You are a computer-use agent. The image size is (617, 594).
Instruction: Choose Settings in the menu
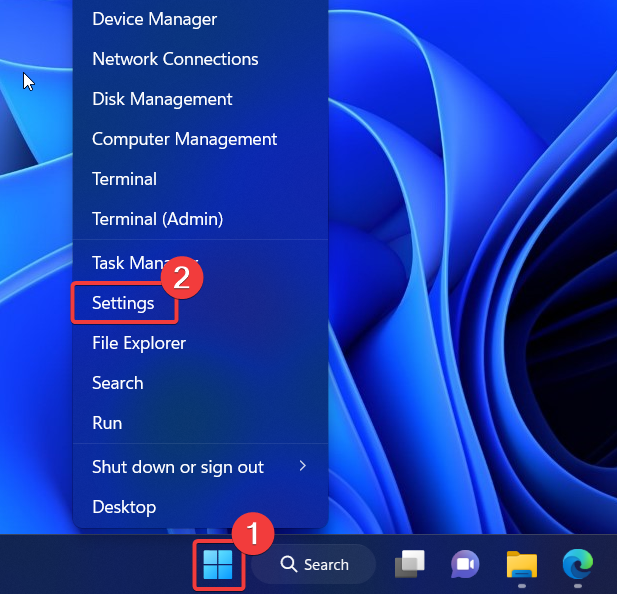(200, 303)
